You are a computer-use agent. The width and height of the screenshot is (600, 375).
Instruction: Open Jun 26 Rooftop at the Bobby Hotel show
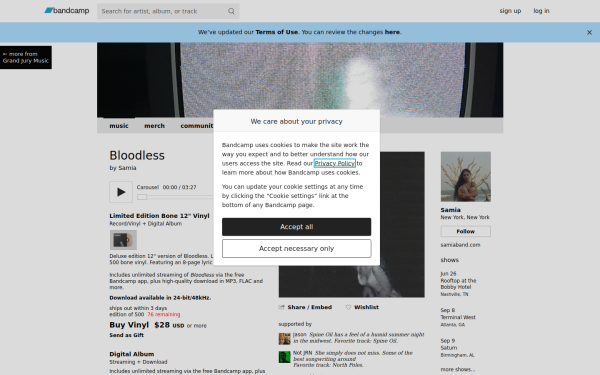458,284
